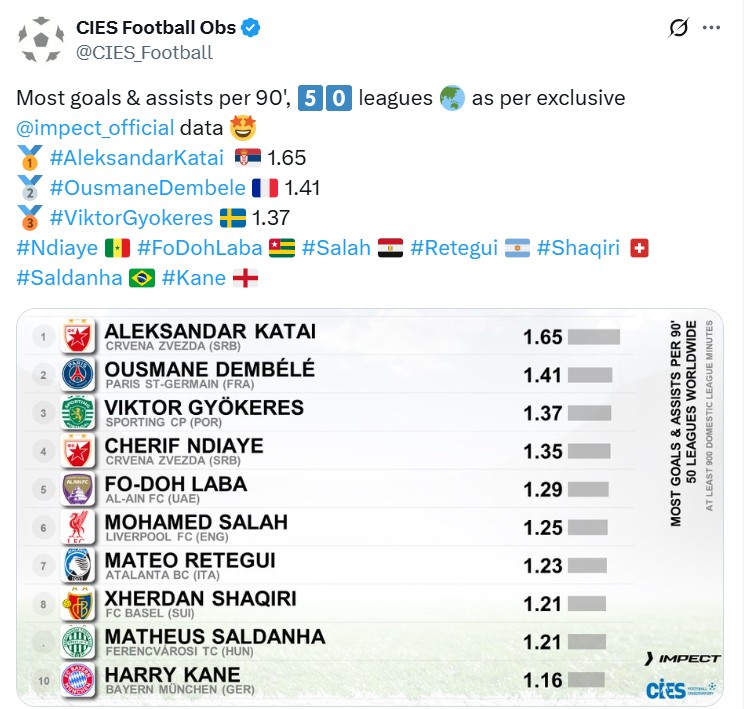Viewport: 745px width, 709px height.
Task: Click the #Retegui hashtag
Action: coord(454,248)
